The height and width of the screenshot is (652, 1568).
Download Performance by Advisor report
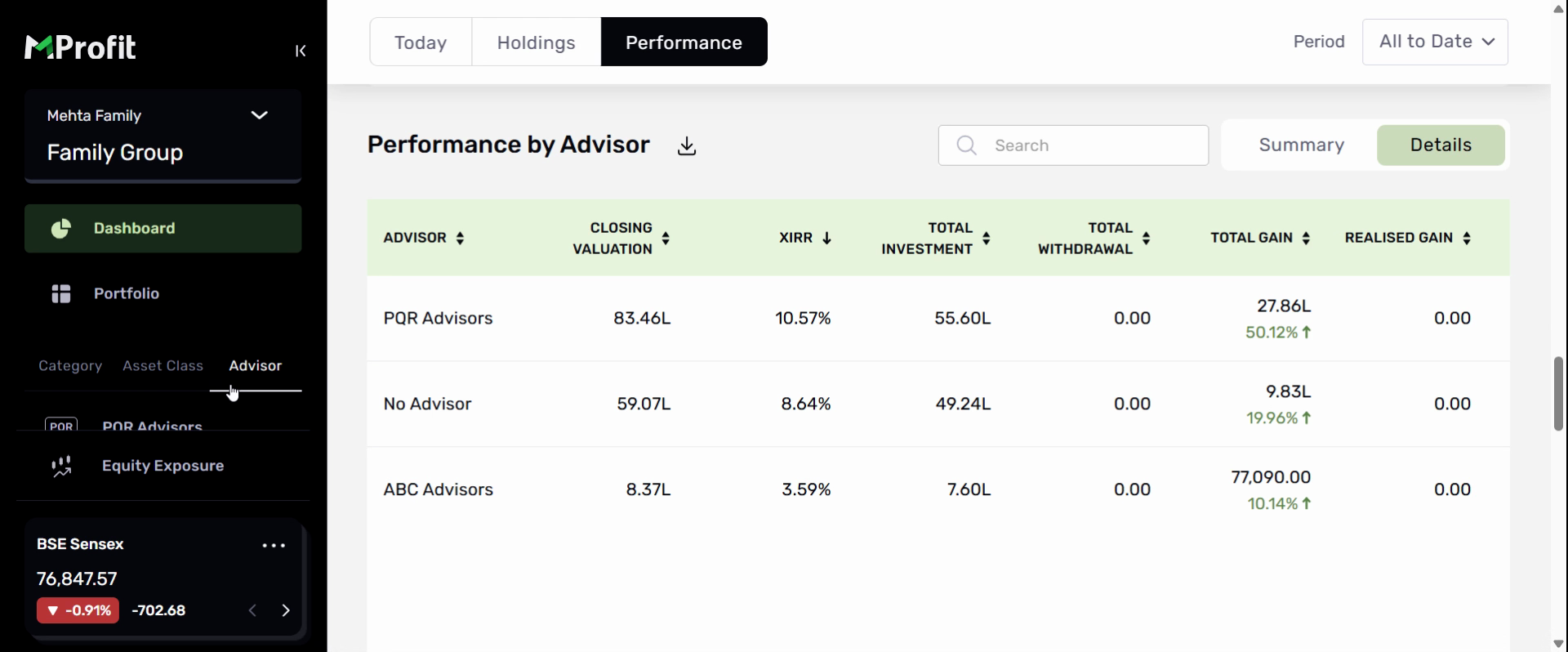pos(687,146)
